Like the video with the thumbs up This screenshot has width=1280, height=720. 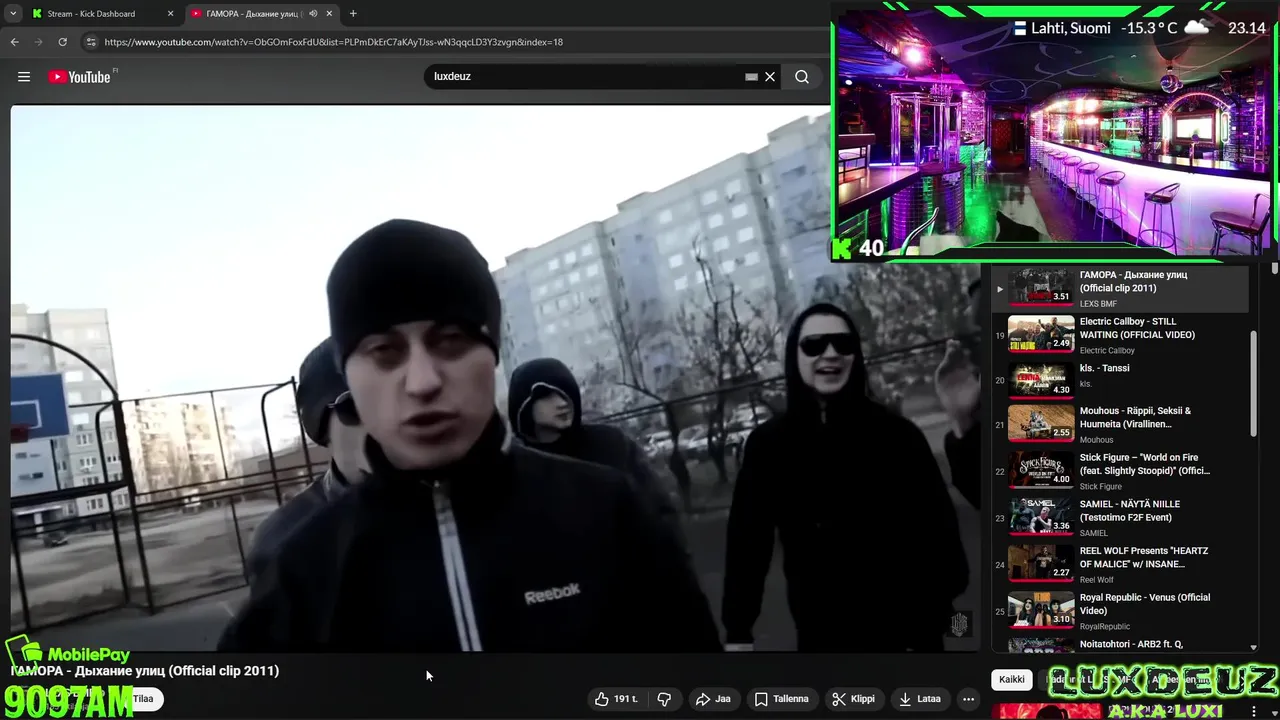point(616,699)
